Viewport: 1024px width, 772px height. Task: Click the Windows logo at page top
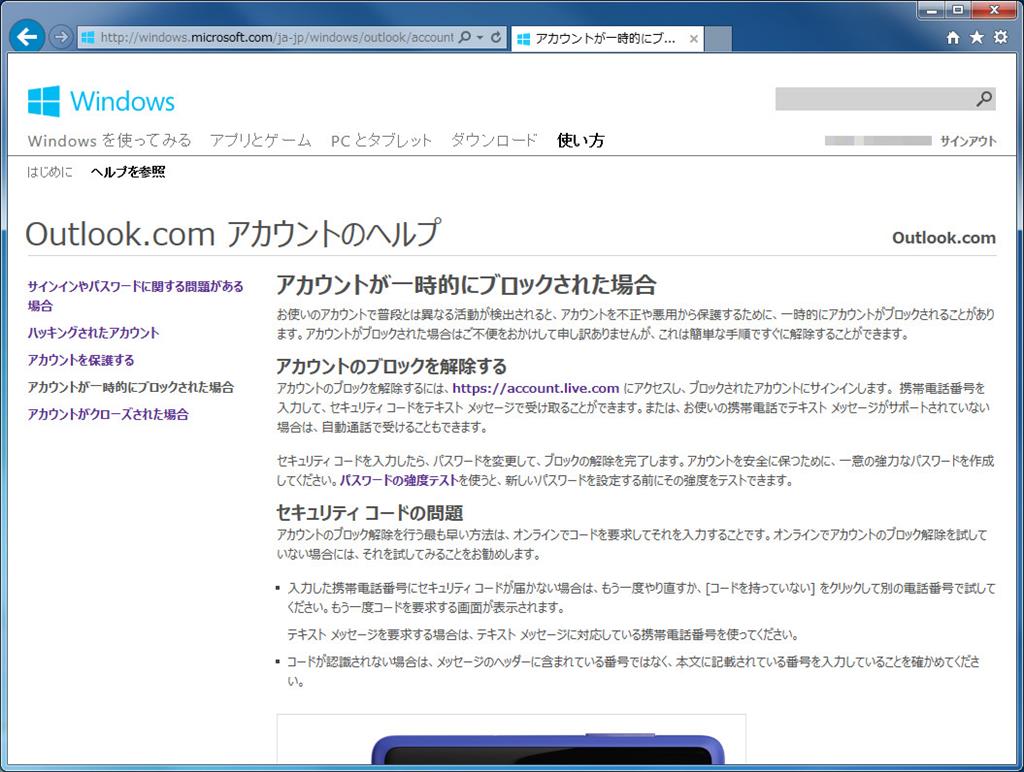click(x=101, y=101)
